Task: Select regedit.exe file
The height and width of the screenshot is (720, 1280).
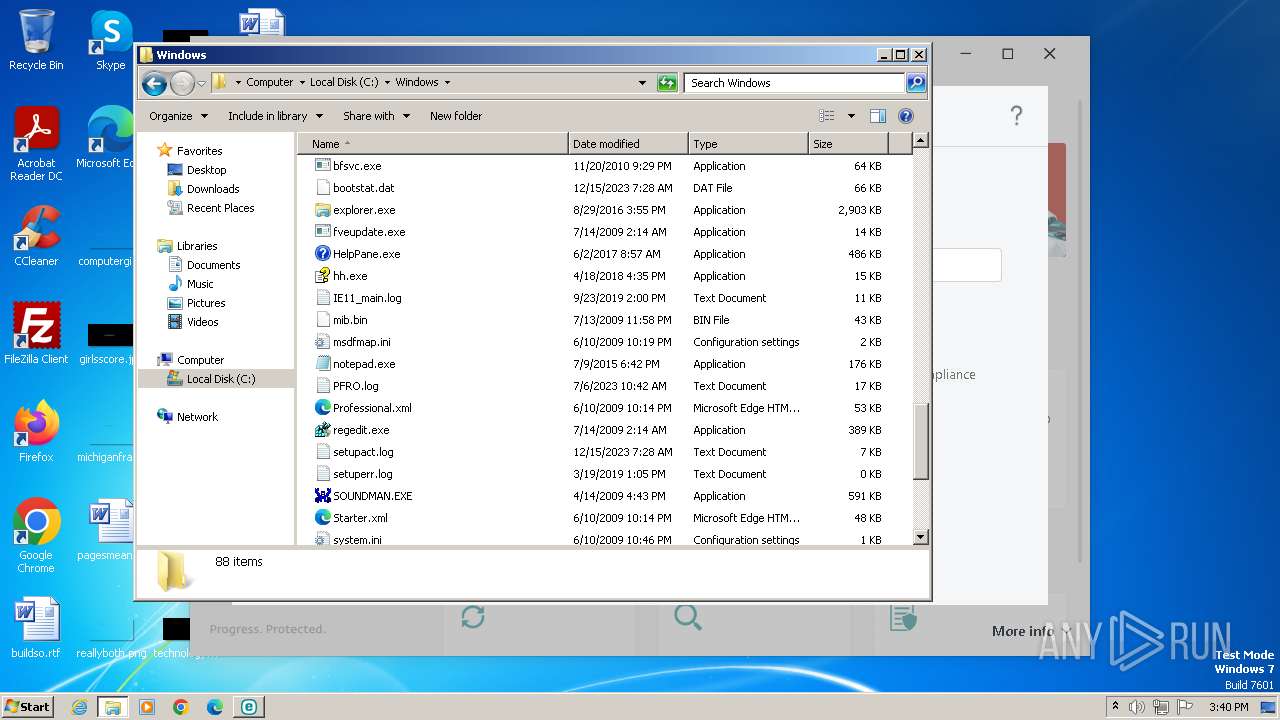Action: [x=361, y=430]
